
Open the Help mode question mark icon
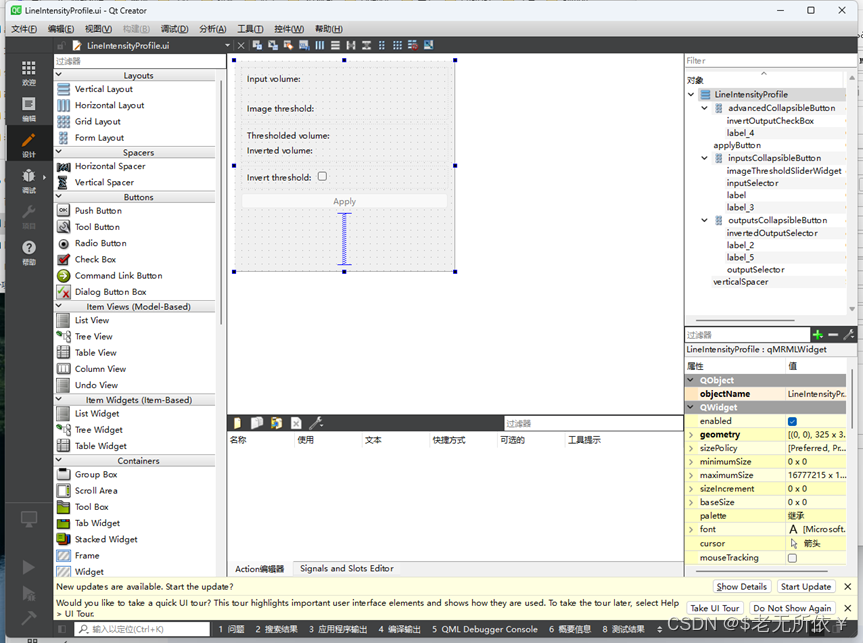point(29,253)
